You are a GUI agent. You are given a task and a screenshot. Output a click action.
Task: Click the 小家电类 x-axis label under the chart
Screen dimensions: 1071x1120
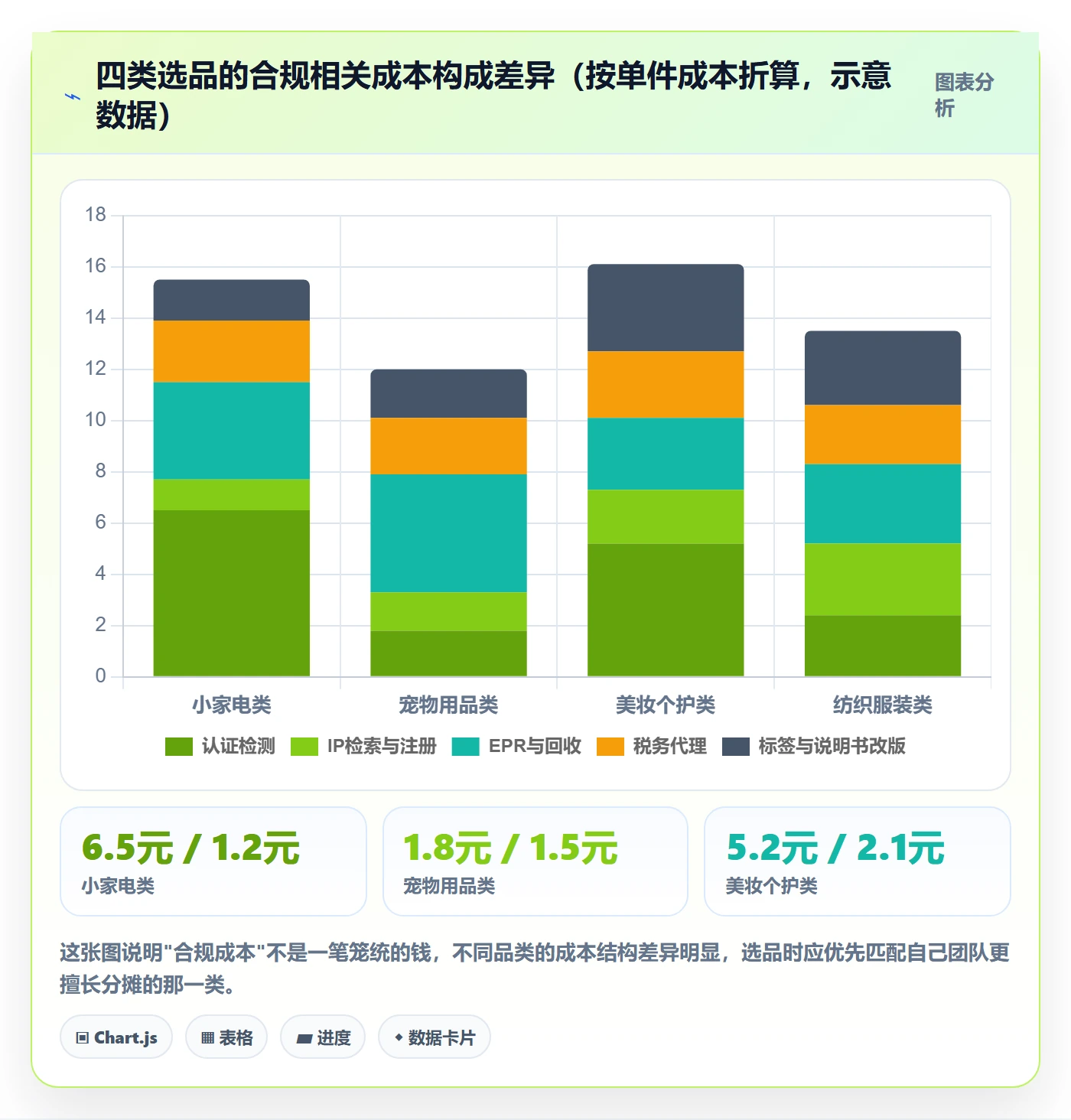click(232, 705)
